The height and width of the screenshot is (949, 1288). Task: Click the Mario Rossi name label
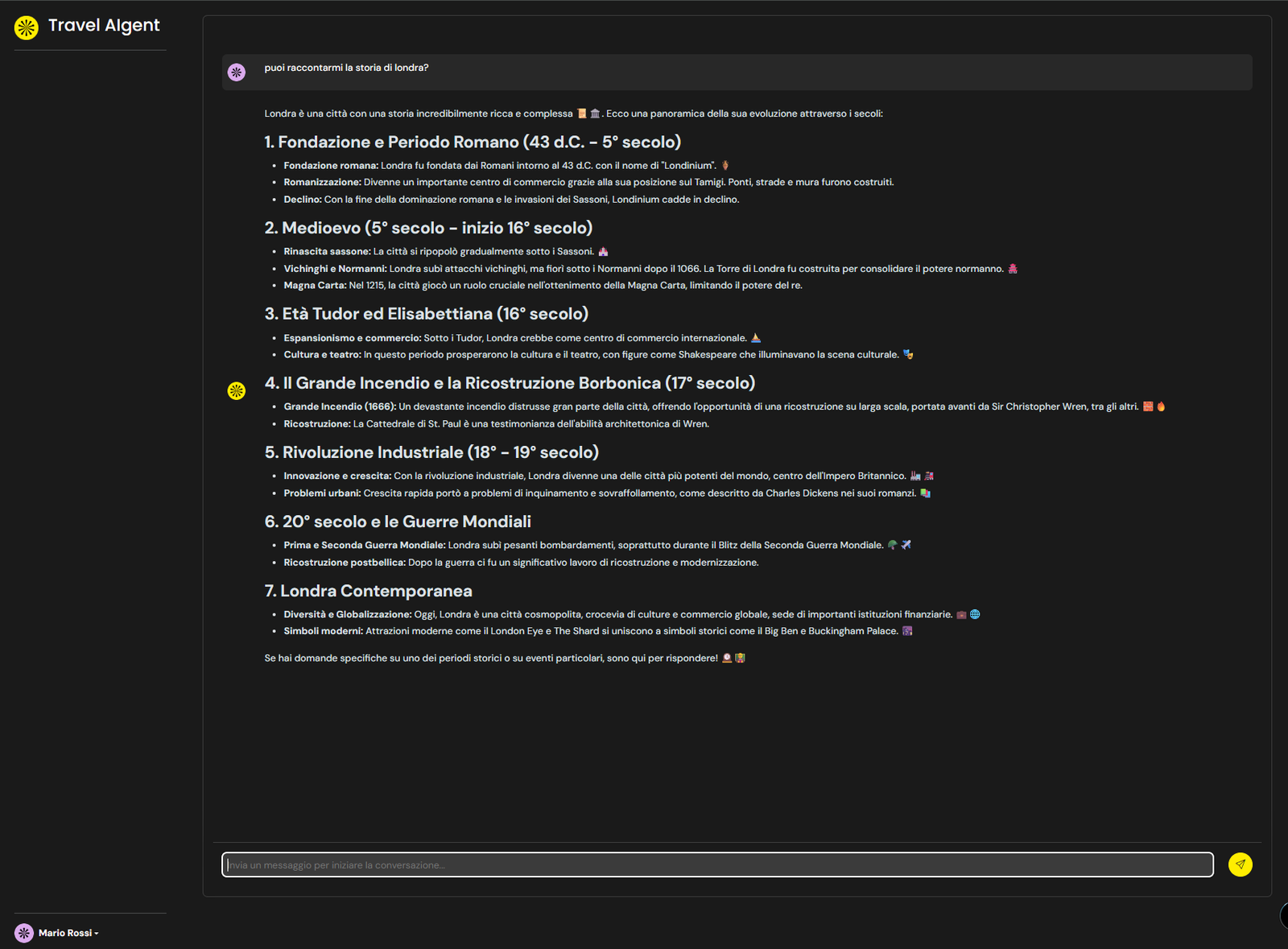tap(68, 932)
